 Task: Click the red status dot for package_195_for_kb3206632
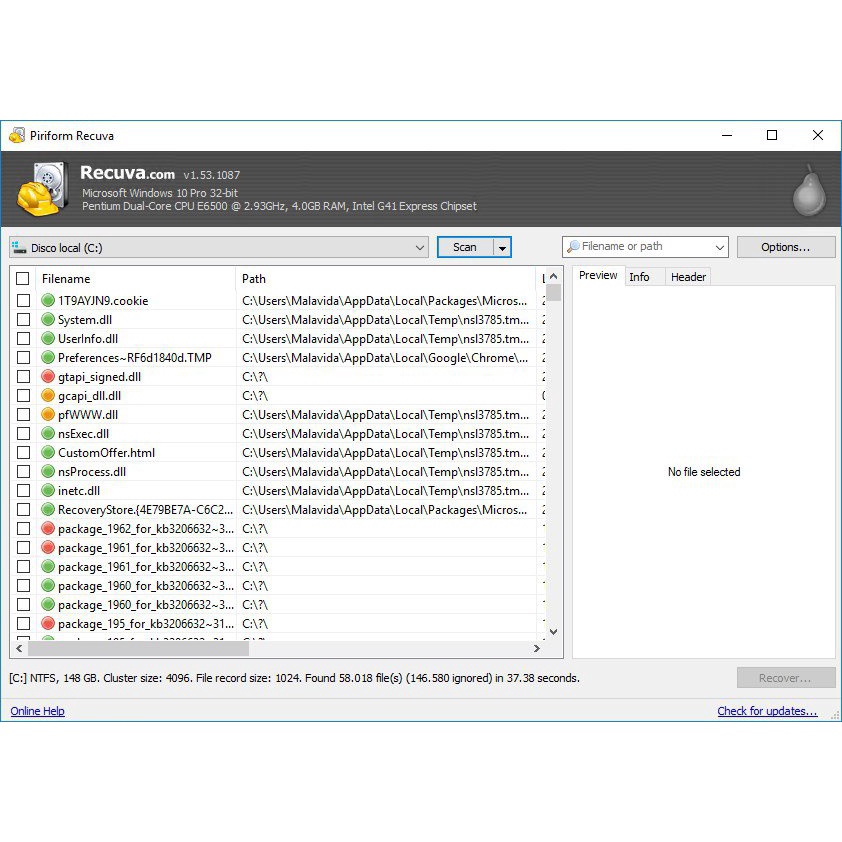[x=48, y=623]
